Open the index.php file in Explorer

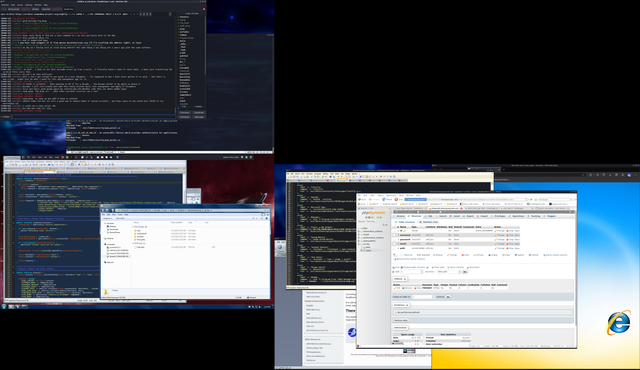coord(139,247)
